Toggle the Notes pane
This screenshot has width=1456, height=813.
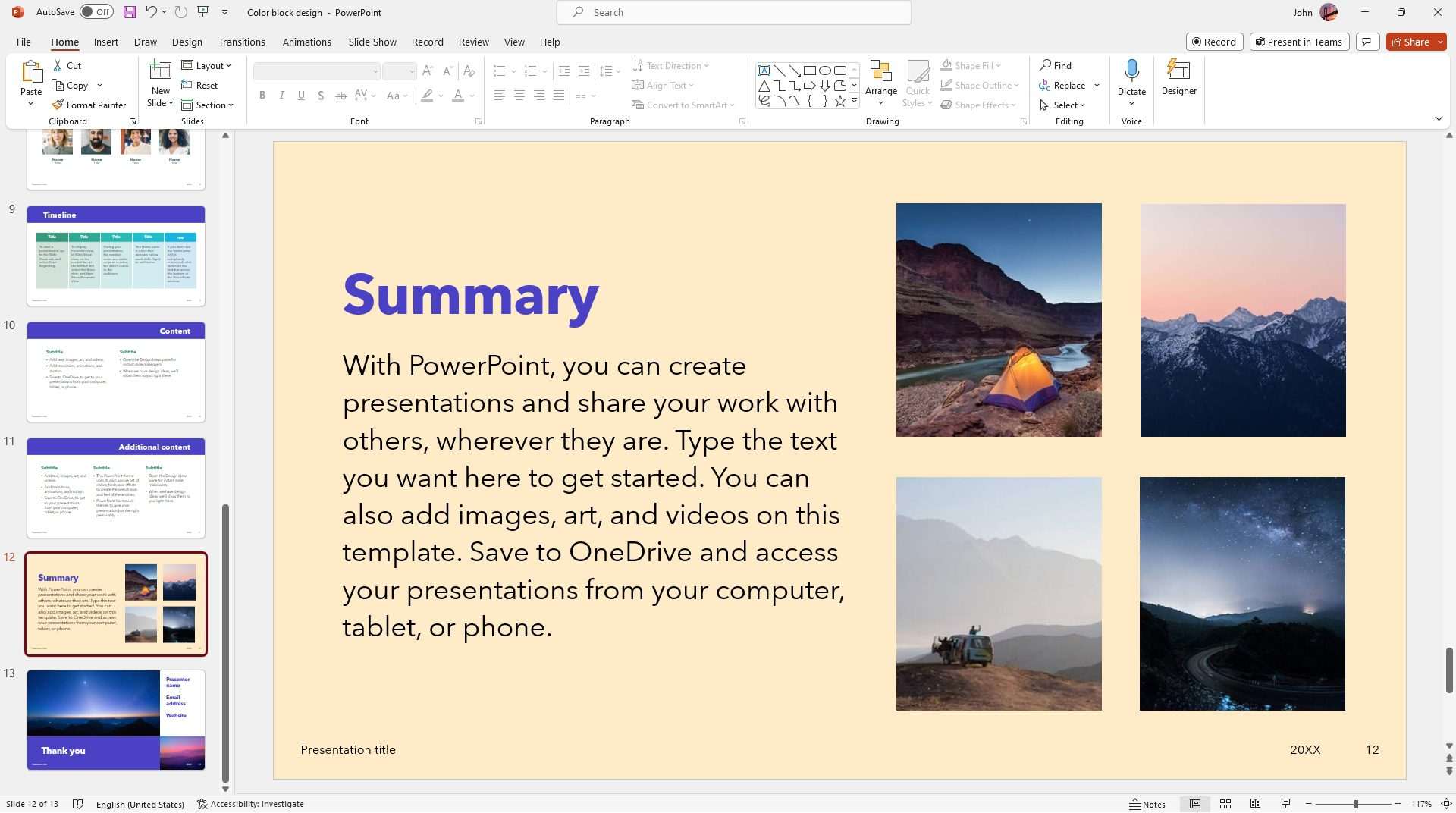pos(1147,804)
